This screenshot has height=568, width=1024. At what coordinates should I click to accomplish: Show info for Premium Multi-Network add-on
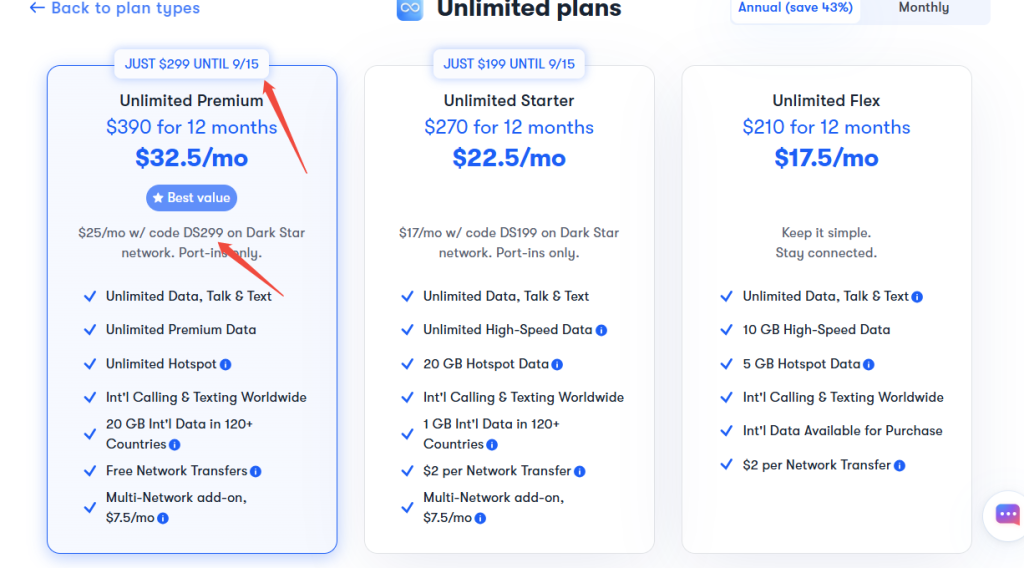point(163,518)
